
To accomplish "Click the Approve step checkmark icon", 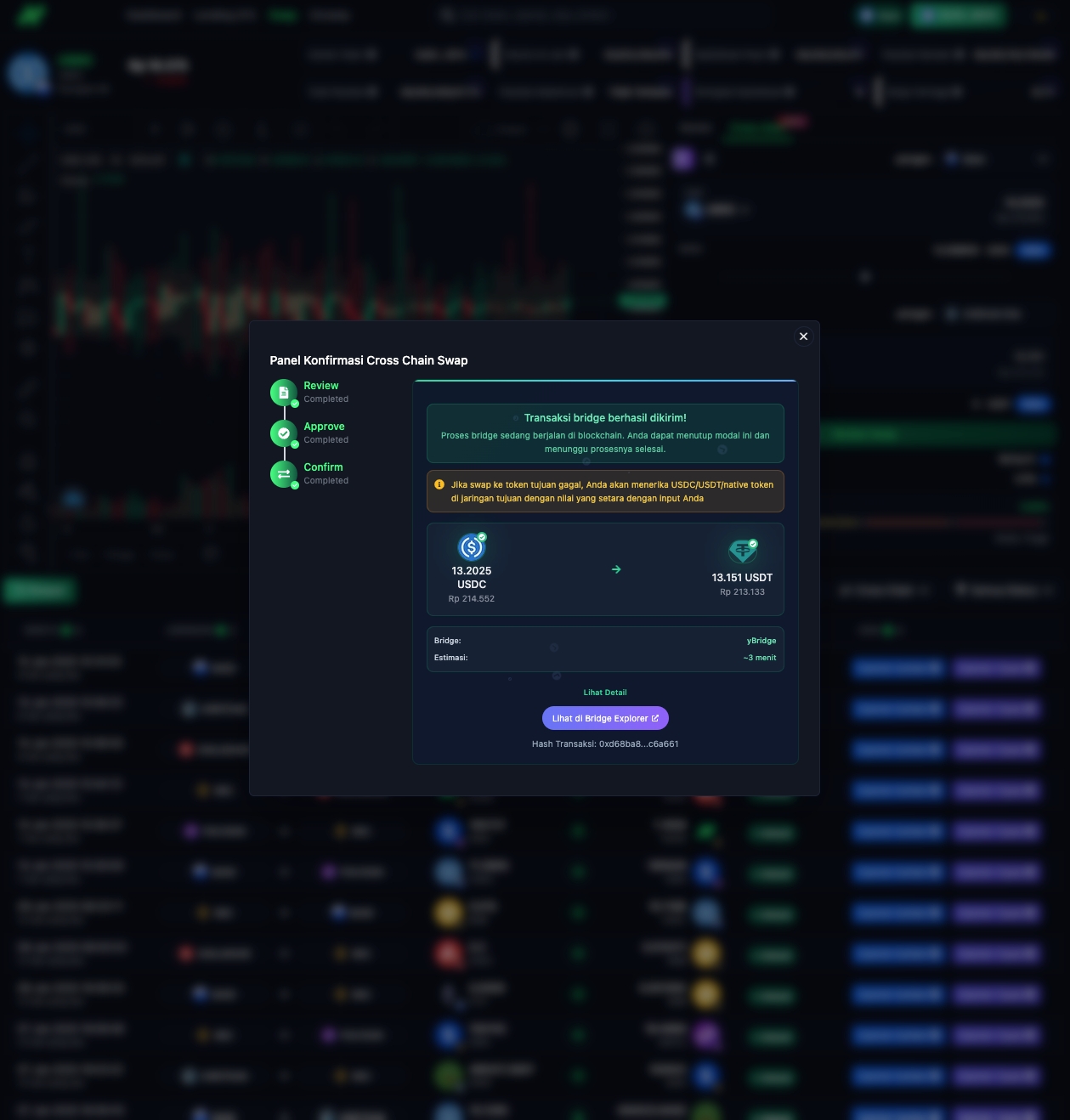I will coord(283,433).
